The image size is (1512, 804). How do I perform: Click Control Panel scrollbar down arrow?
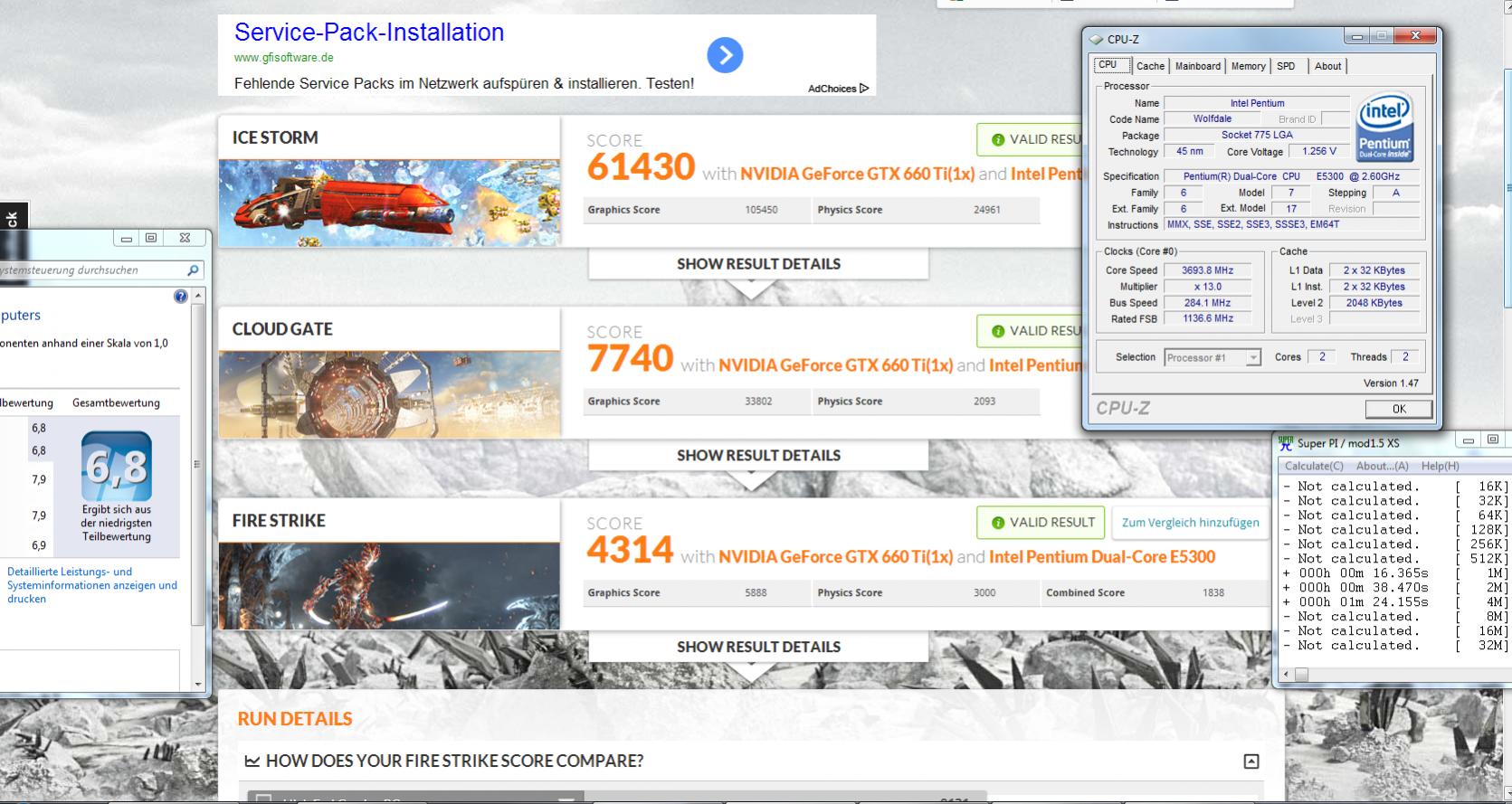[x=198, y=684]
